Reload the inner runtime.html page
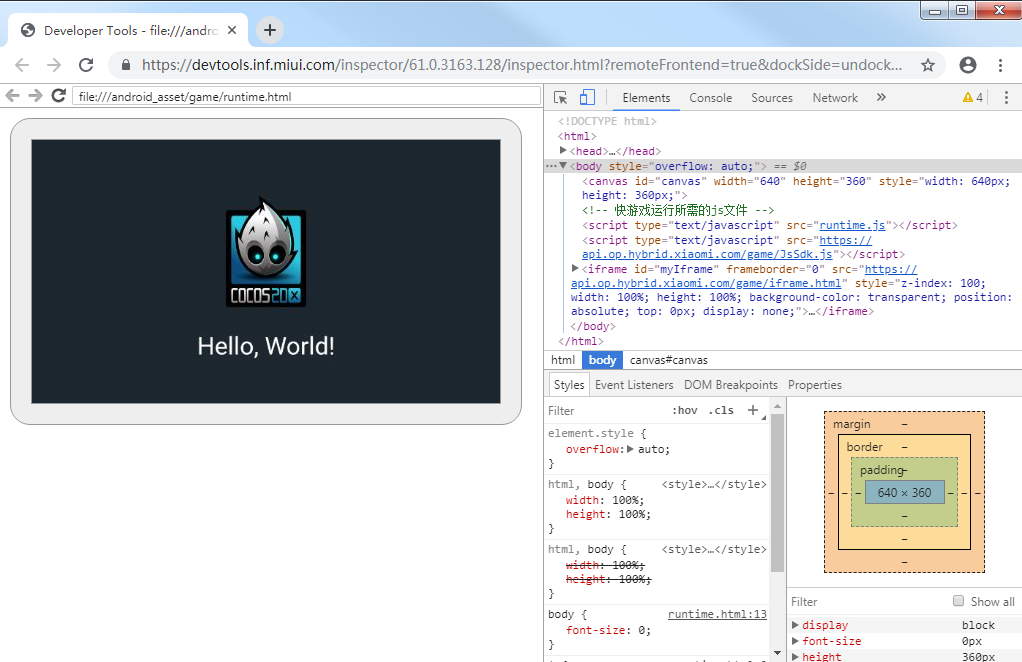1022x662 pixels. (x=59, y=96)
